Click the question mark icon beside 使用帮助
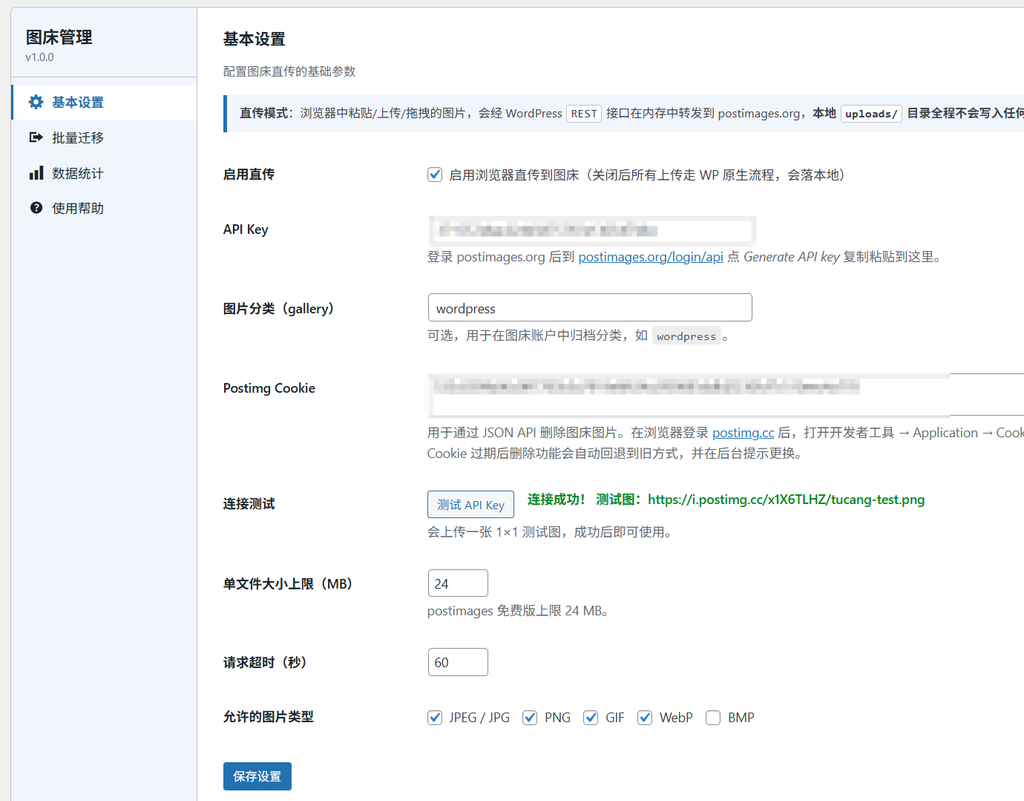Viewport: 1024px width, 801px height. pos(36,208)
